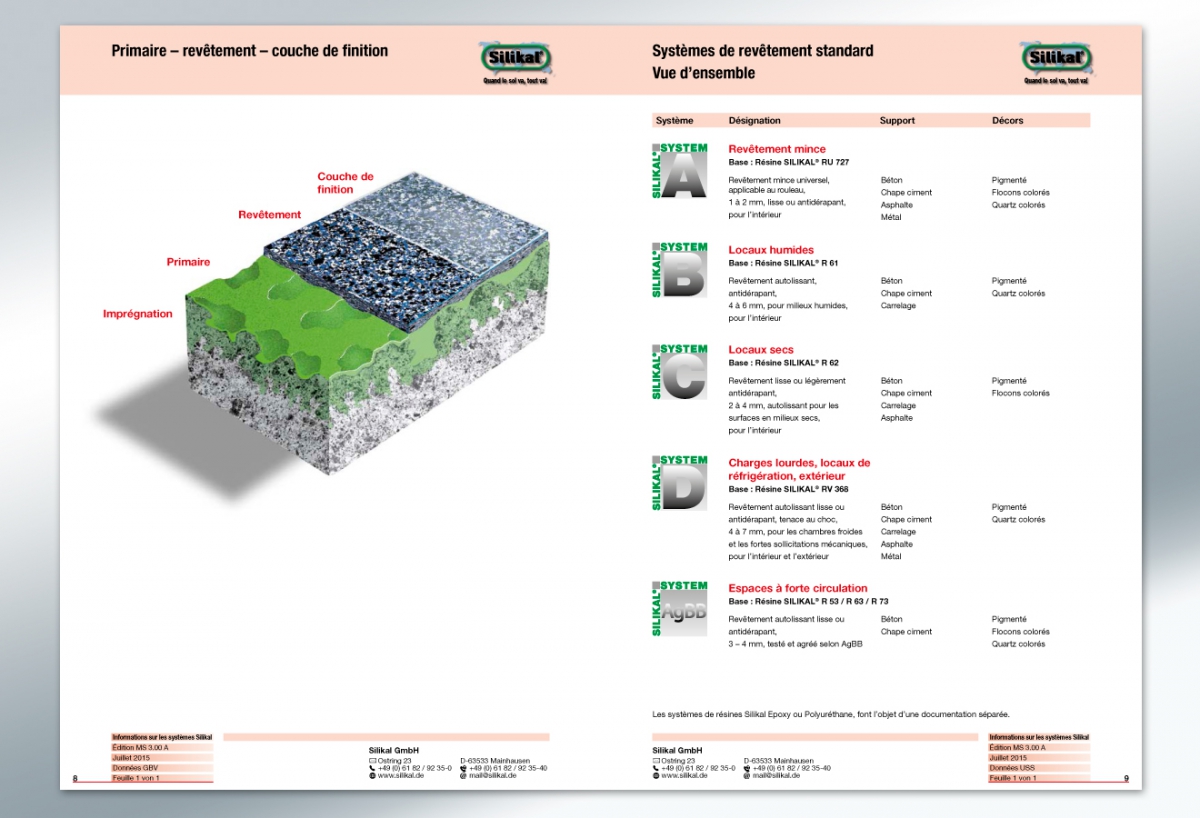1200x818 pixels.
Task: Click the @ icon in right page footer
Action: tap(747, 775)
